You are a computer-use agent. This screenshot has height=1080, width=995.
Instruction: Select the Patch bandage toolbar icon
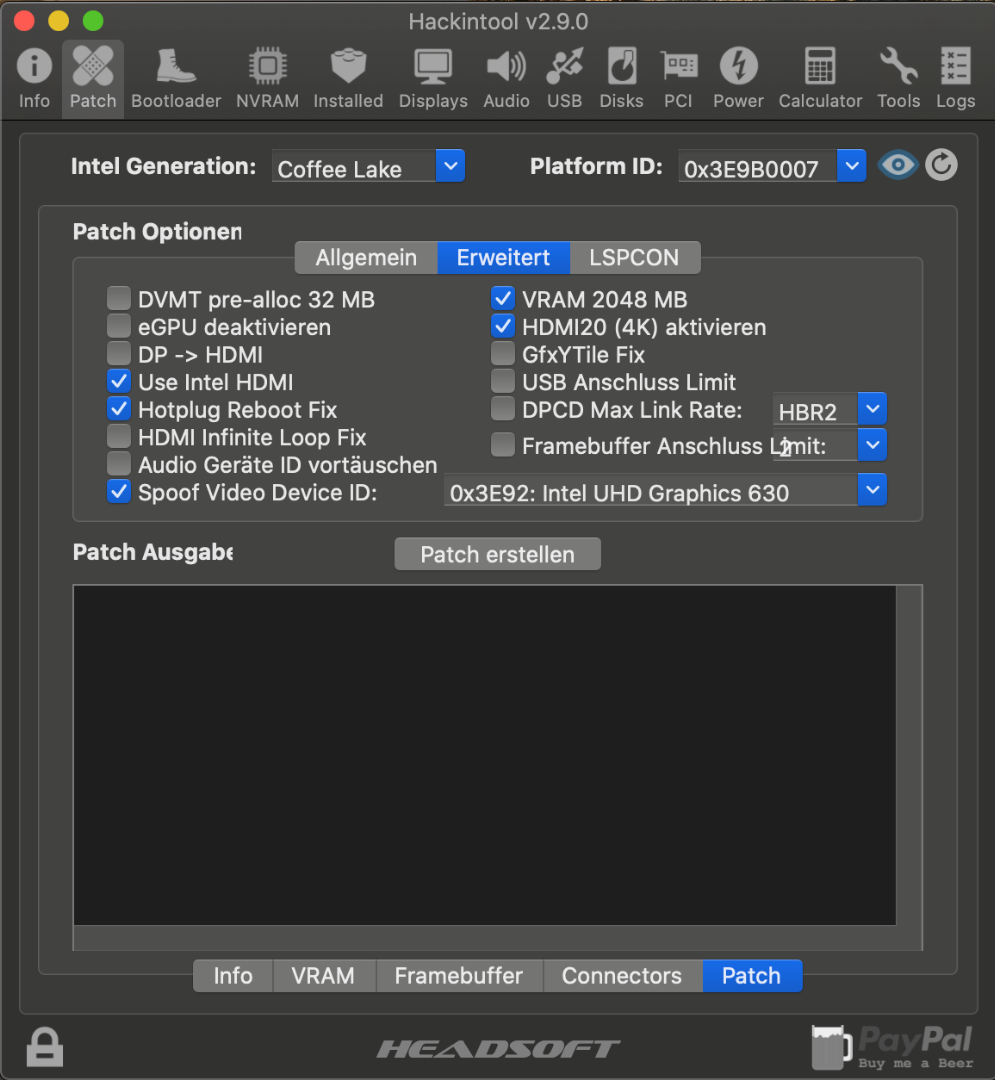[93, 77]
